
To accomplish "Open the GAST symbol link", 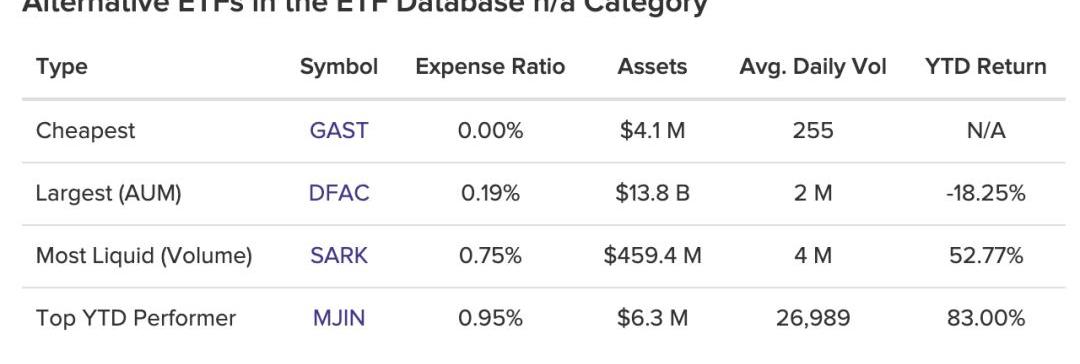I will [x=339, y=130].
